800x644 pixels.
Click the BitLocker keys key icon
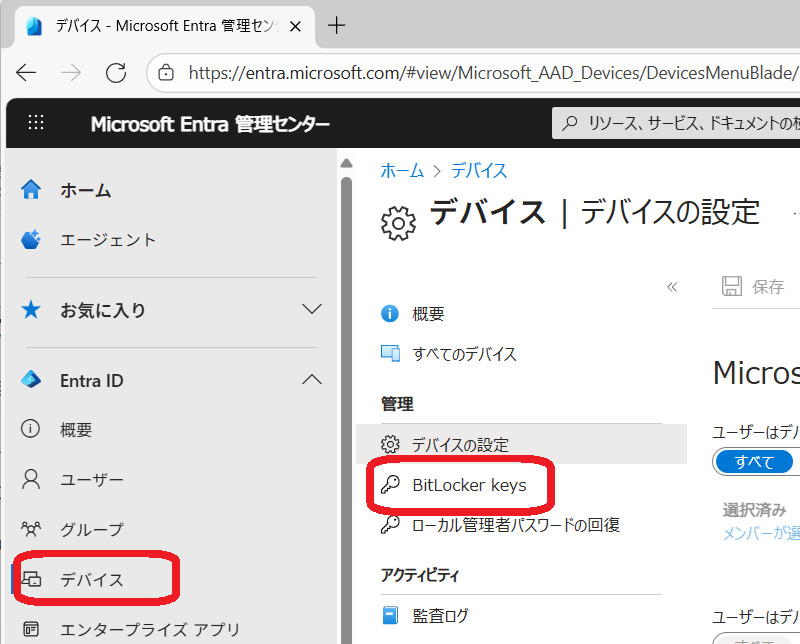tap(390, 484)
